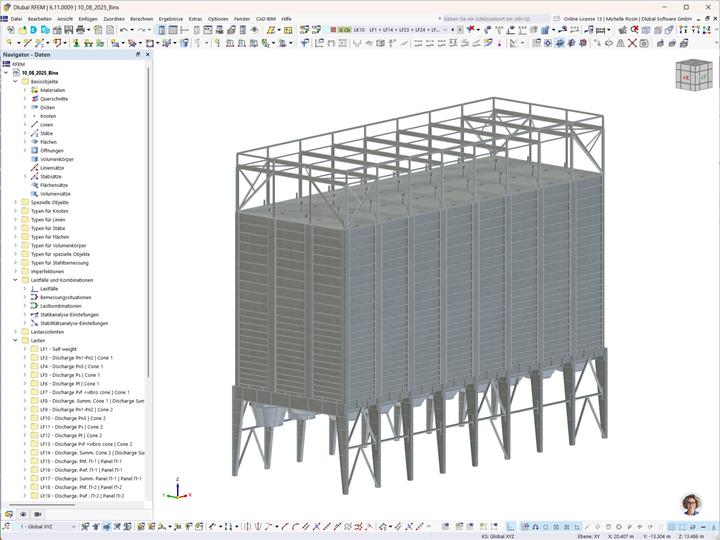Expand the Spezielle Objekte folder
The width and height of the screenshot is (720, 540).
(15, 202)
